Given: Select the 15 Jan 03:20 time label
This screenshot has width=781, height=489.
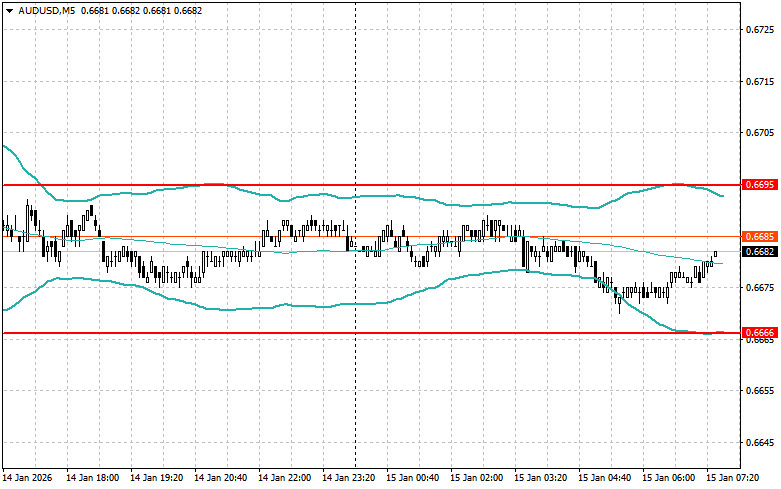Looking at the screenshot, I should pos(540,478).
